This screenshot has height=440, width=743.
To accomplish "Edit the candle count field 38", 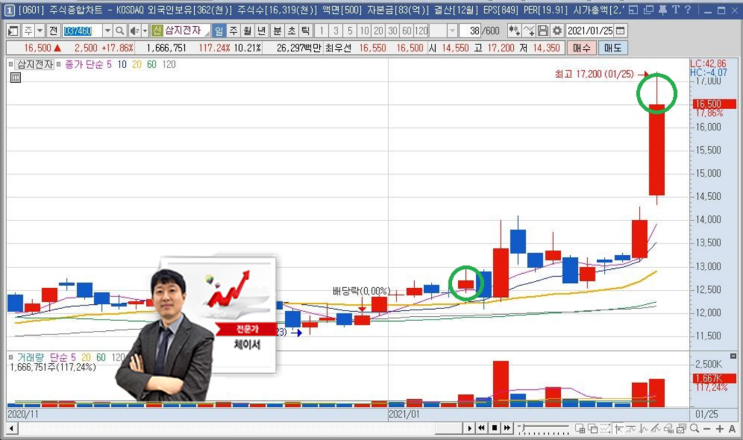I will pos(471,31).
